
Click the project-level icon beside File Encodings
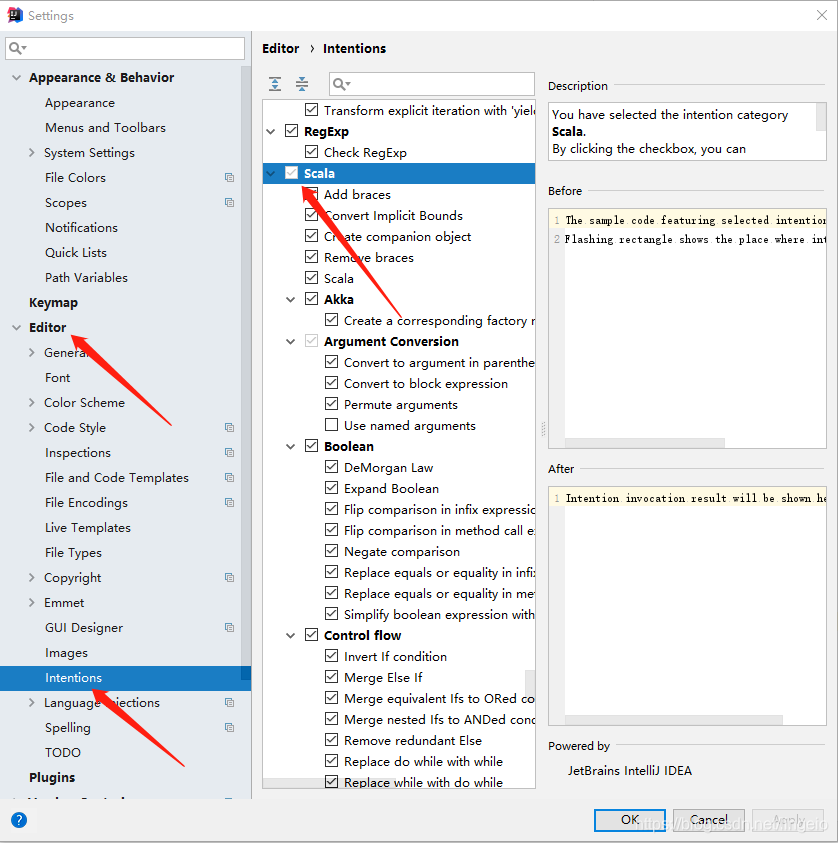click(230, 503)
